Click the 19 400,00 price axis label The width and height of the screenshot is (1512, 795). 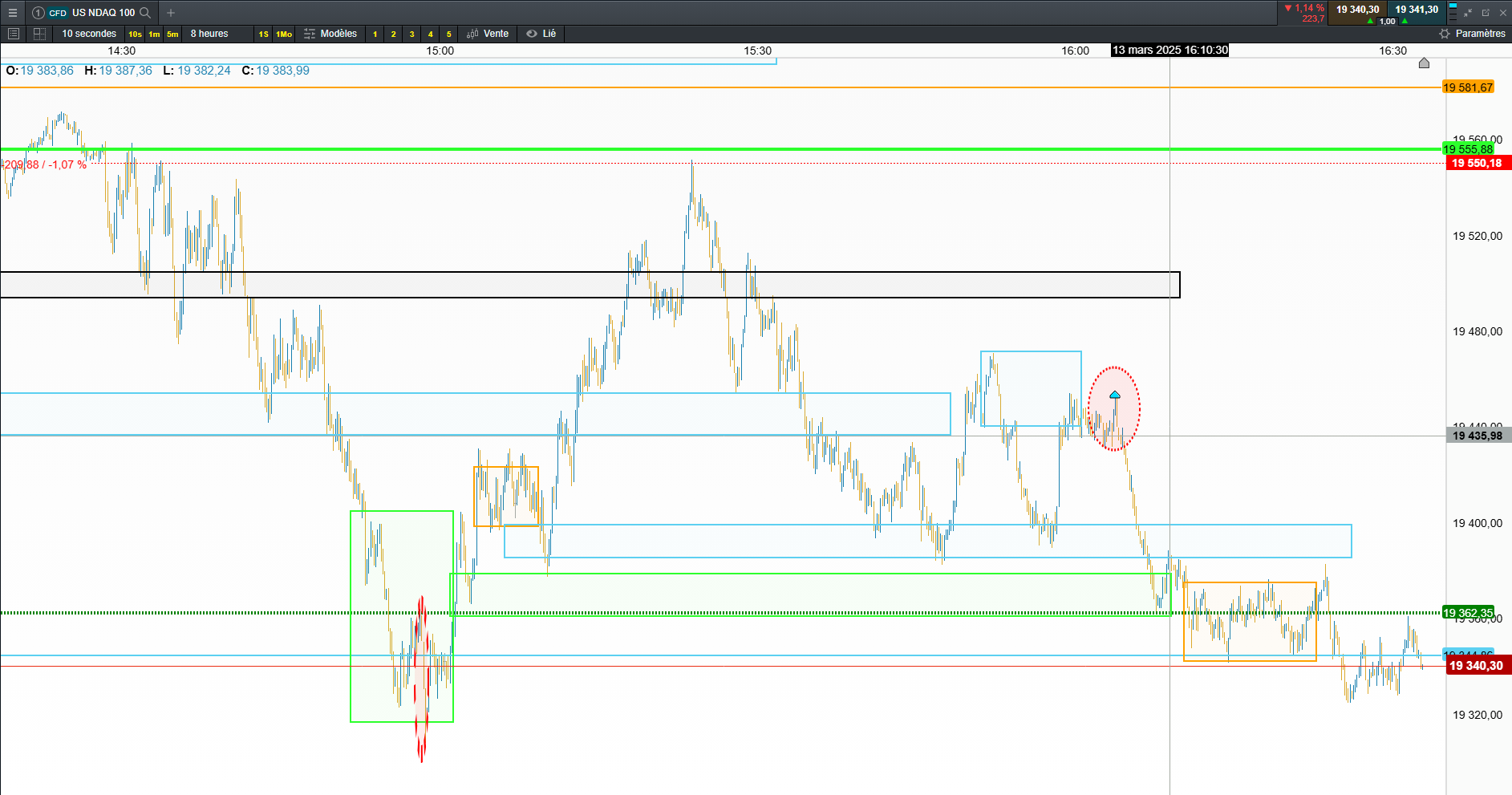click(1478, 523)
